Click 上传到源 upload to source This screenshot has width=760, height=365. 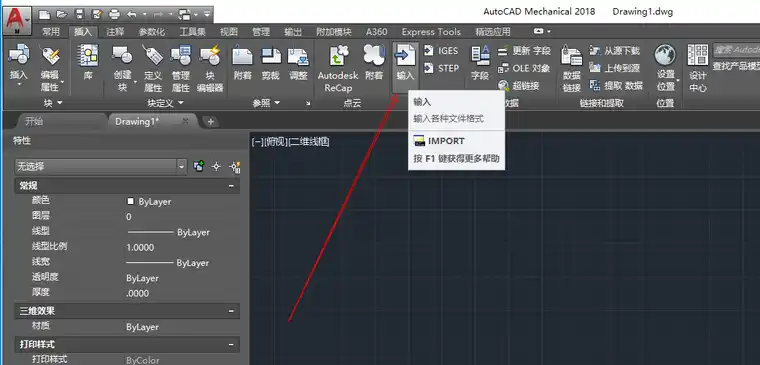[x=614, y=68]
